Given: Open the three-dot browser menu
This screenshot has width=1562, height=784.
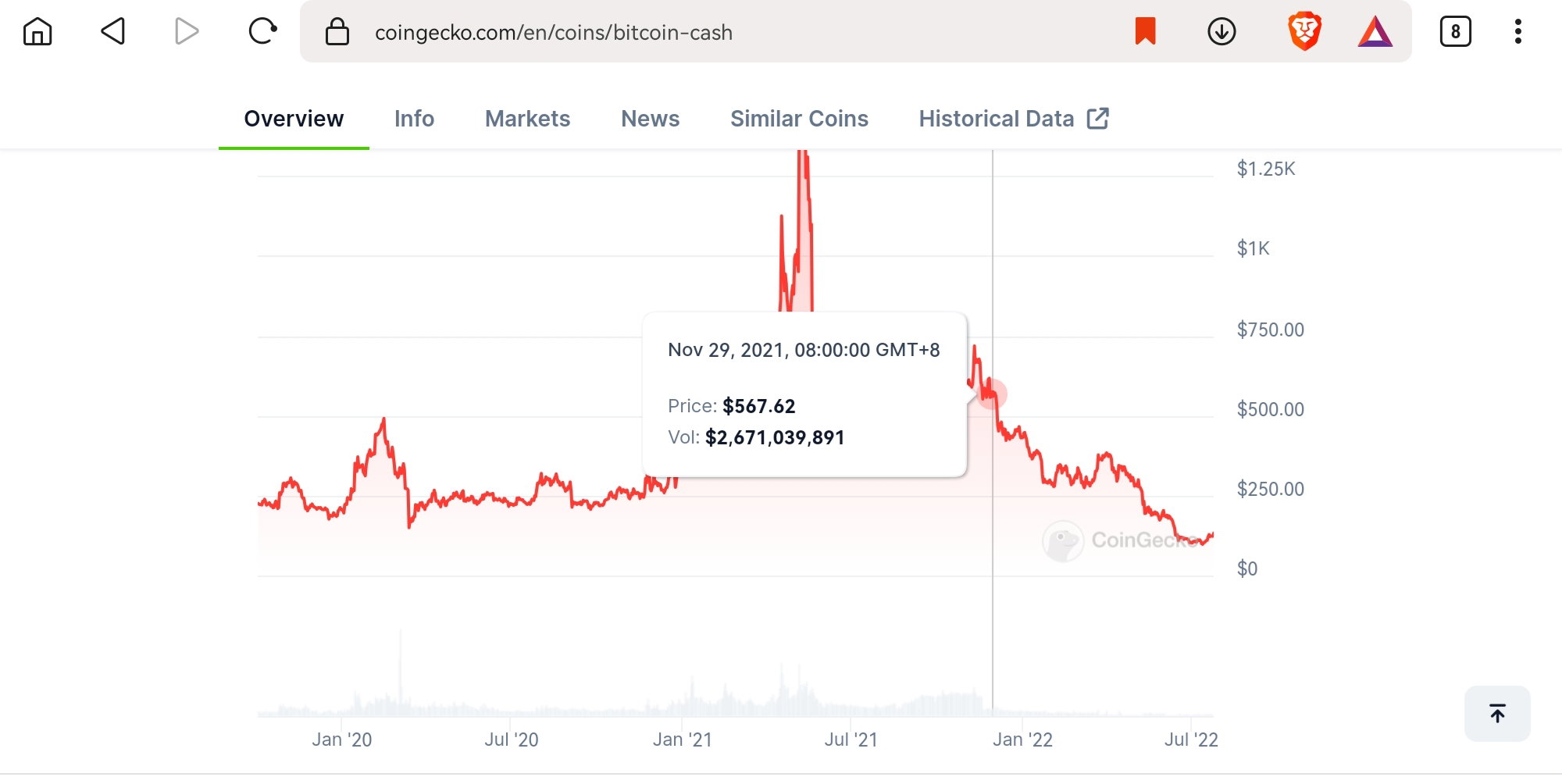Looking at the screenshot, I should coord(1517,32).
